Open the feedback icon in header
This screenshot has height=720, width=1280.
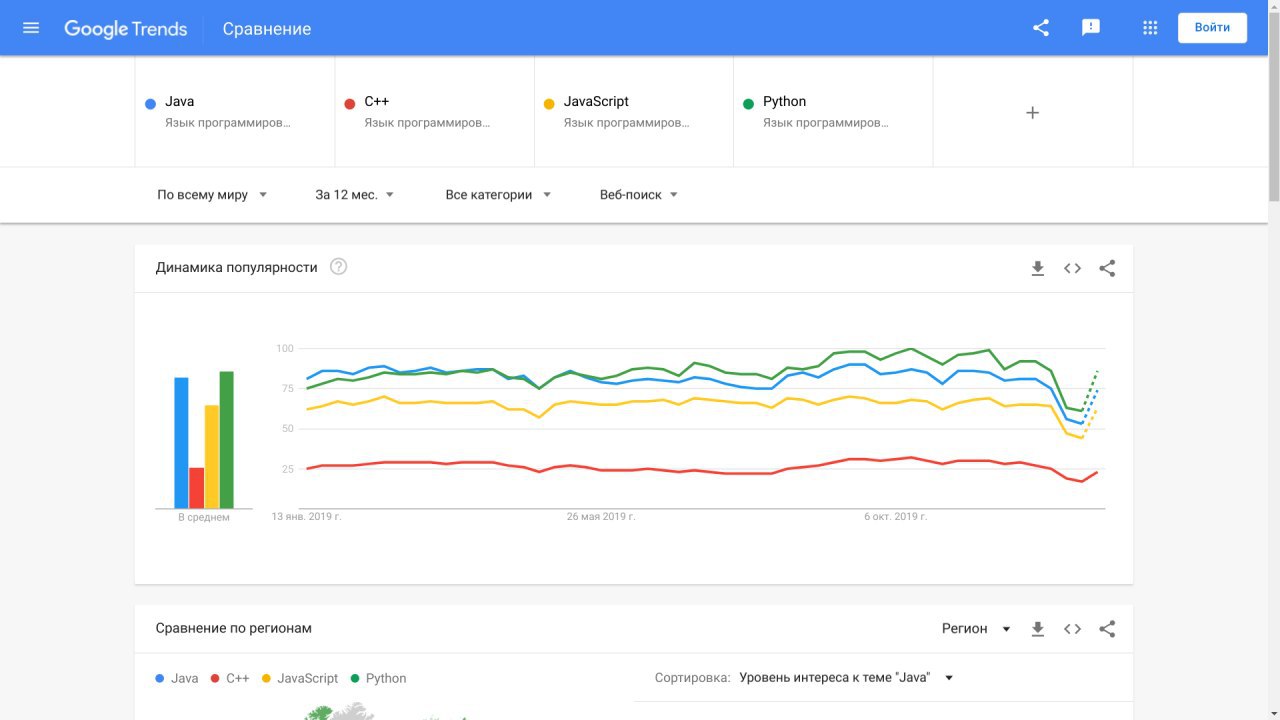[1091, 28]
